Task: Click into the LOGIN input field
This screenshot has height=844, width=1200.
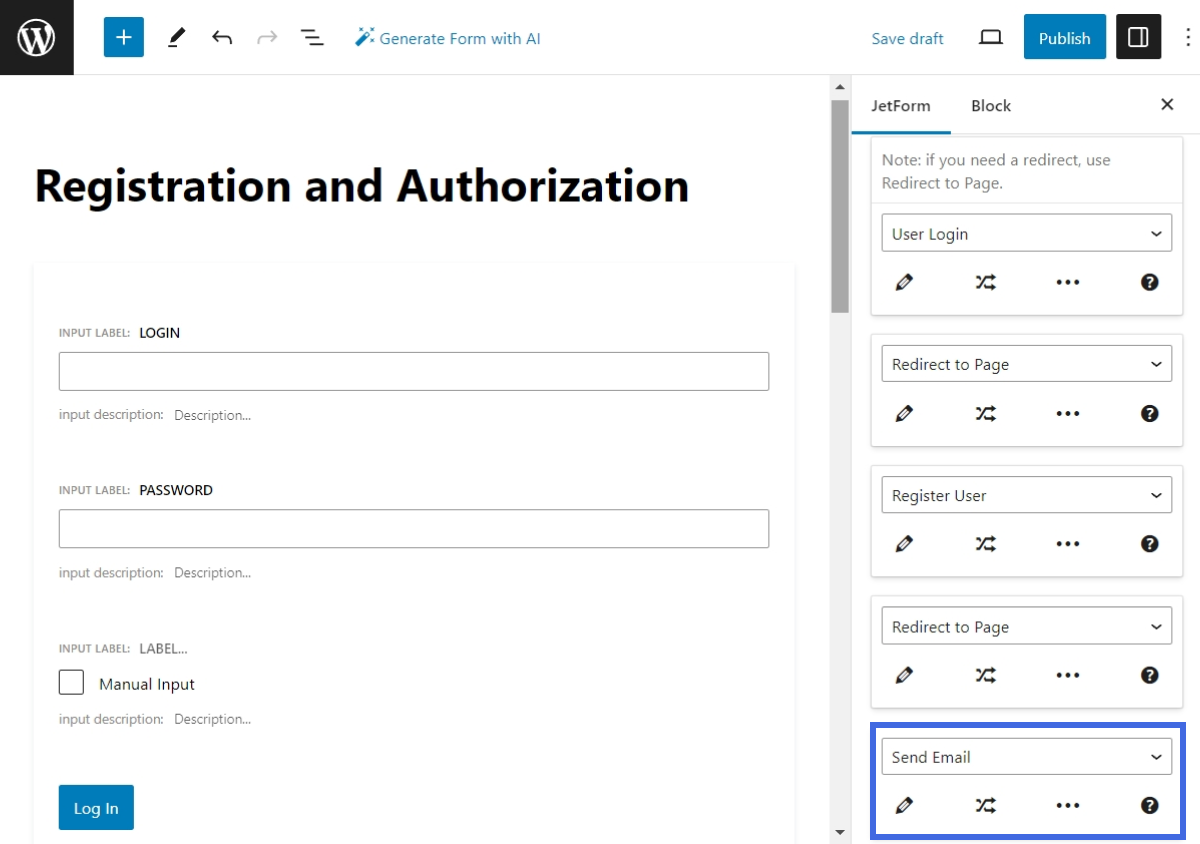Action: 413,371
